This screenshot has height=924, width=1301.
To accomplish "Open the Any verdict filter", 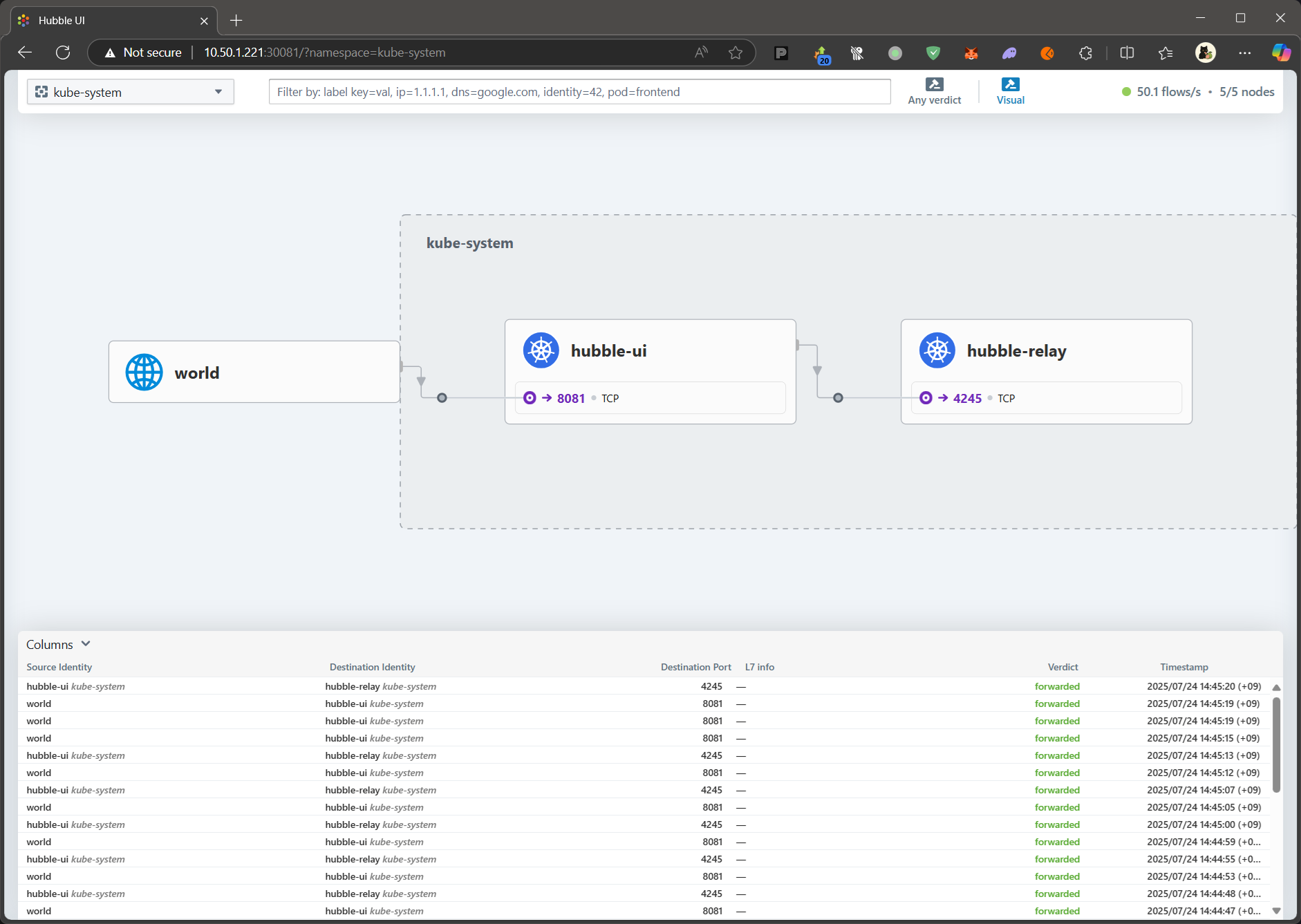I will (934, 91).
